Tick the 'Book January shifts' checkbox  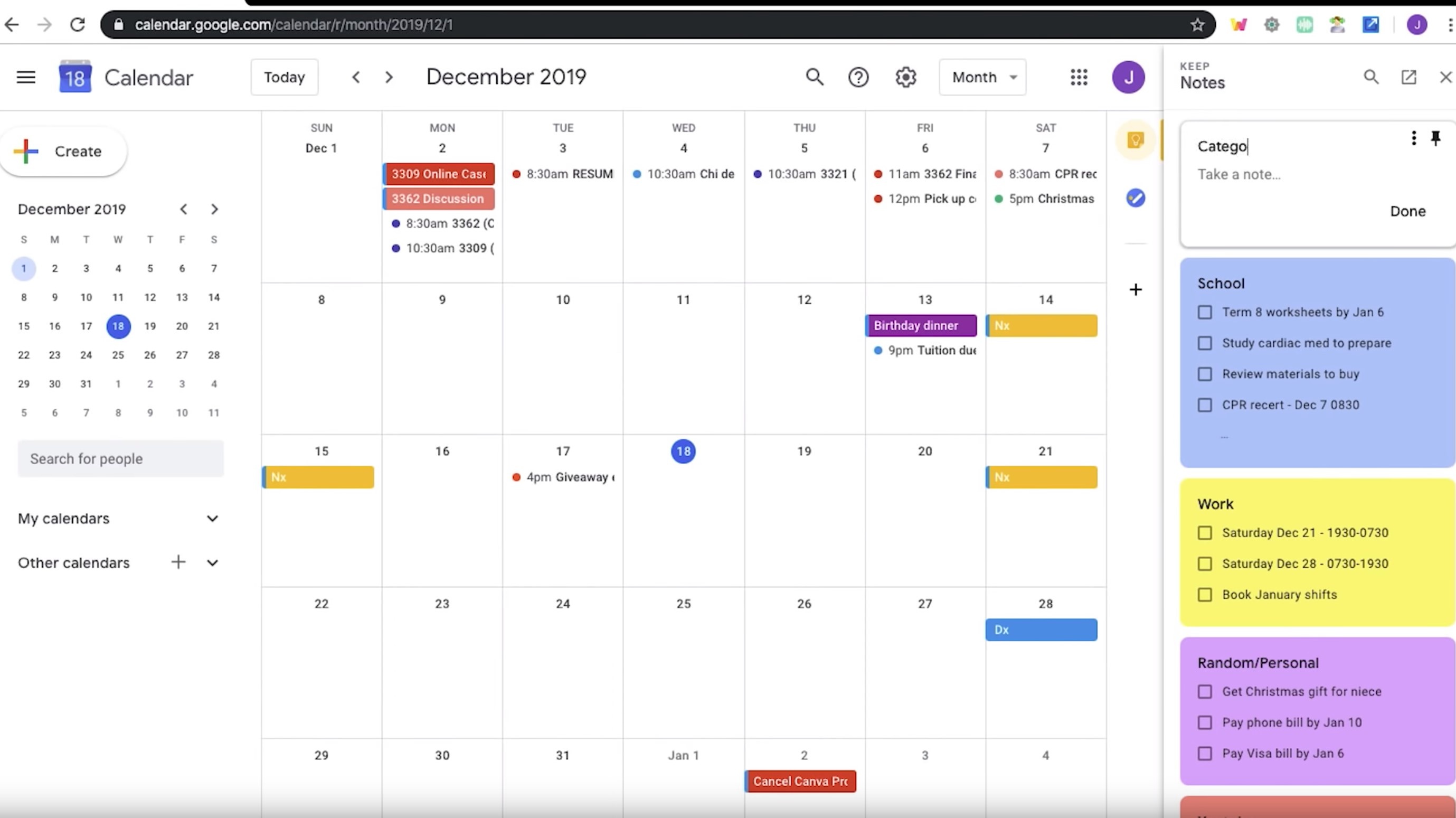1205,595
